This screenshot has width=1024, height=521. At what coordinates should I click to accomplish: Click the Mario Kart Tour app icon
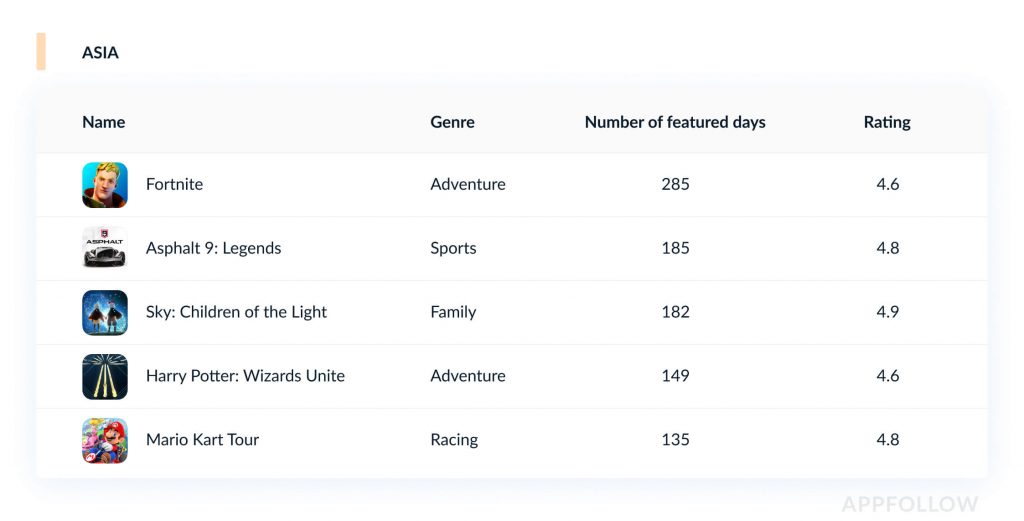[x=105, y=440]
